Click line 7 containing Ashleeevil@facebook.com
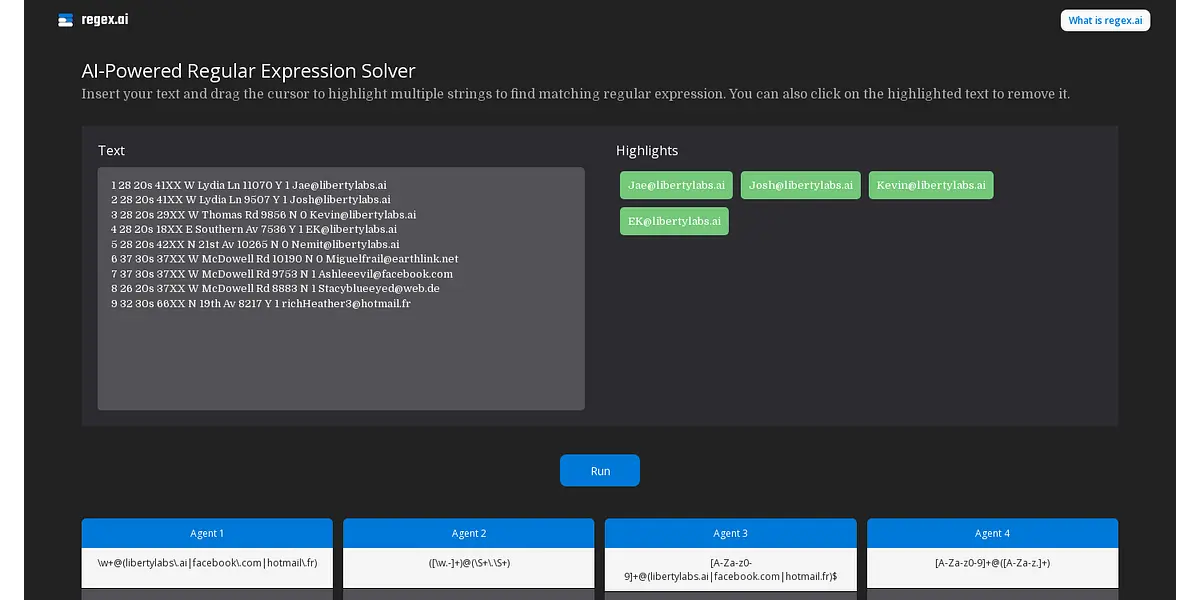This screenshot has height=600, width=1200. [x=282, y=274]
